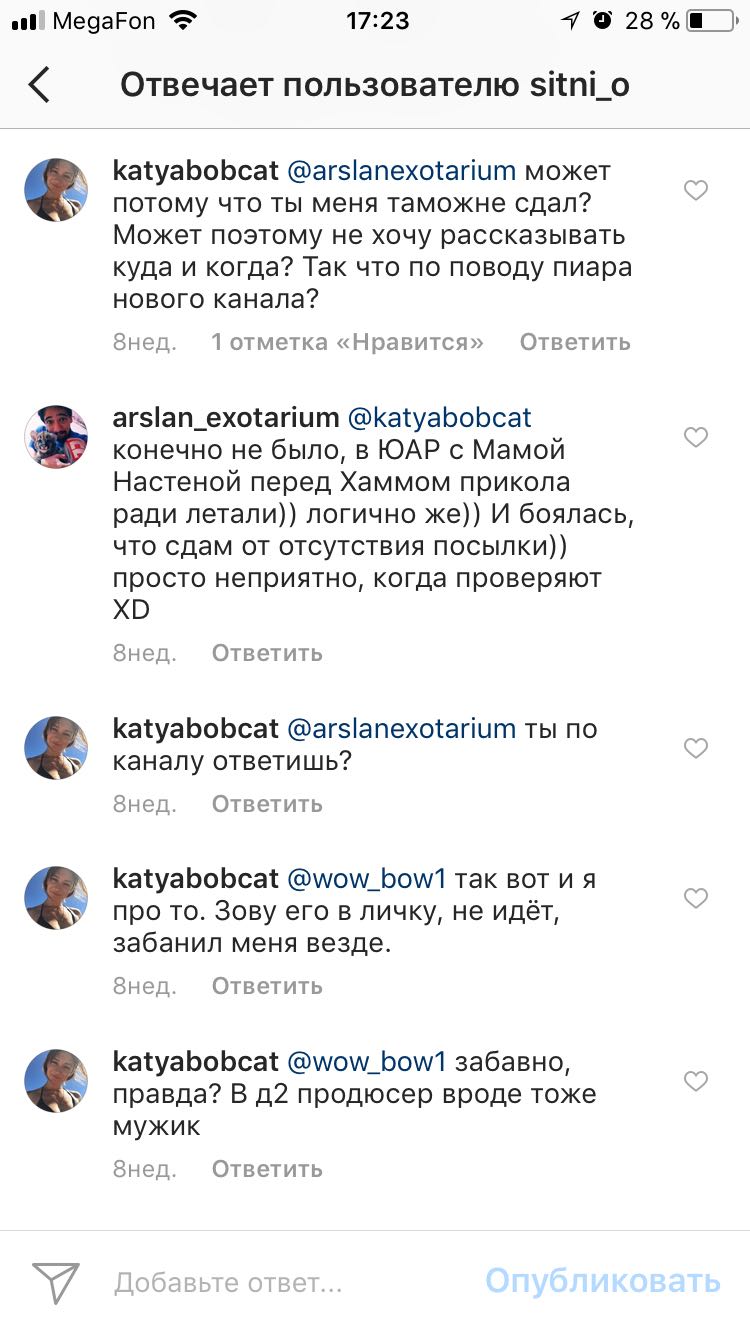Reply to the last comment via Ответить
The width and height of the screenshot is (750, 1334).
click(267, 1168)
